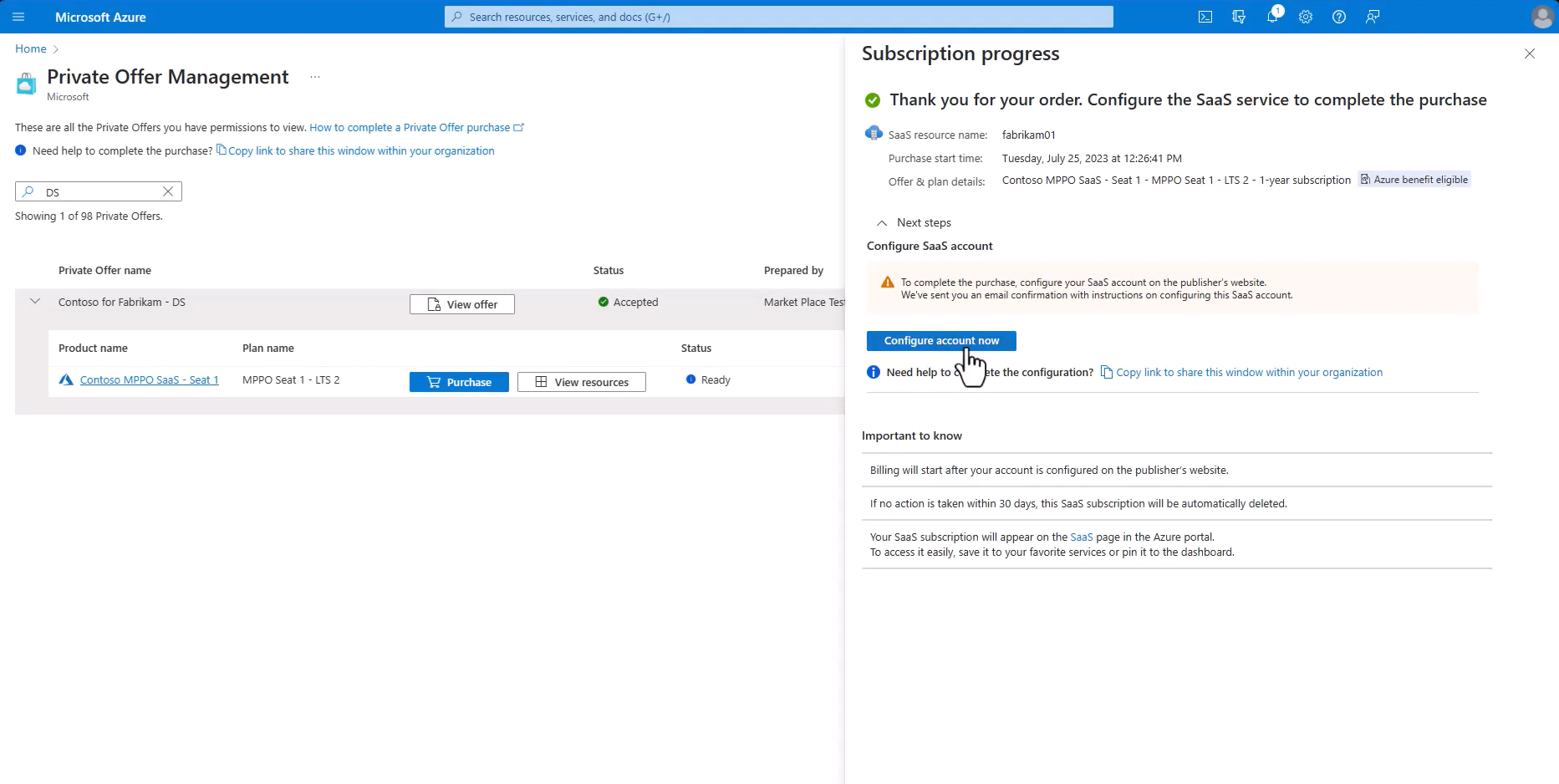This screenshot has width=1559, height=784.
Task: Copy share link under the offers description
Action: click(355, 150)
